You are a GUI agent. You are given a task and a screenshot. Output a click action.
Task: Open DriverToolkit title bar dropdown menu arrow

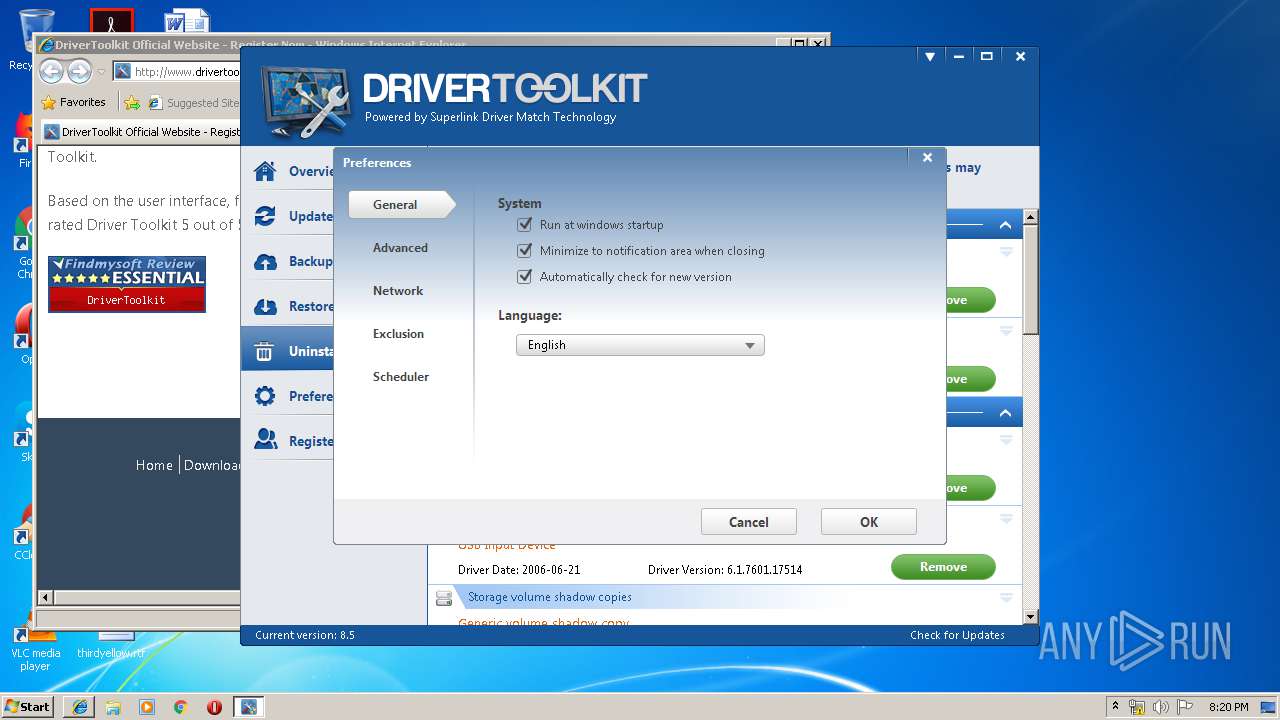[x=930, y=57]
